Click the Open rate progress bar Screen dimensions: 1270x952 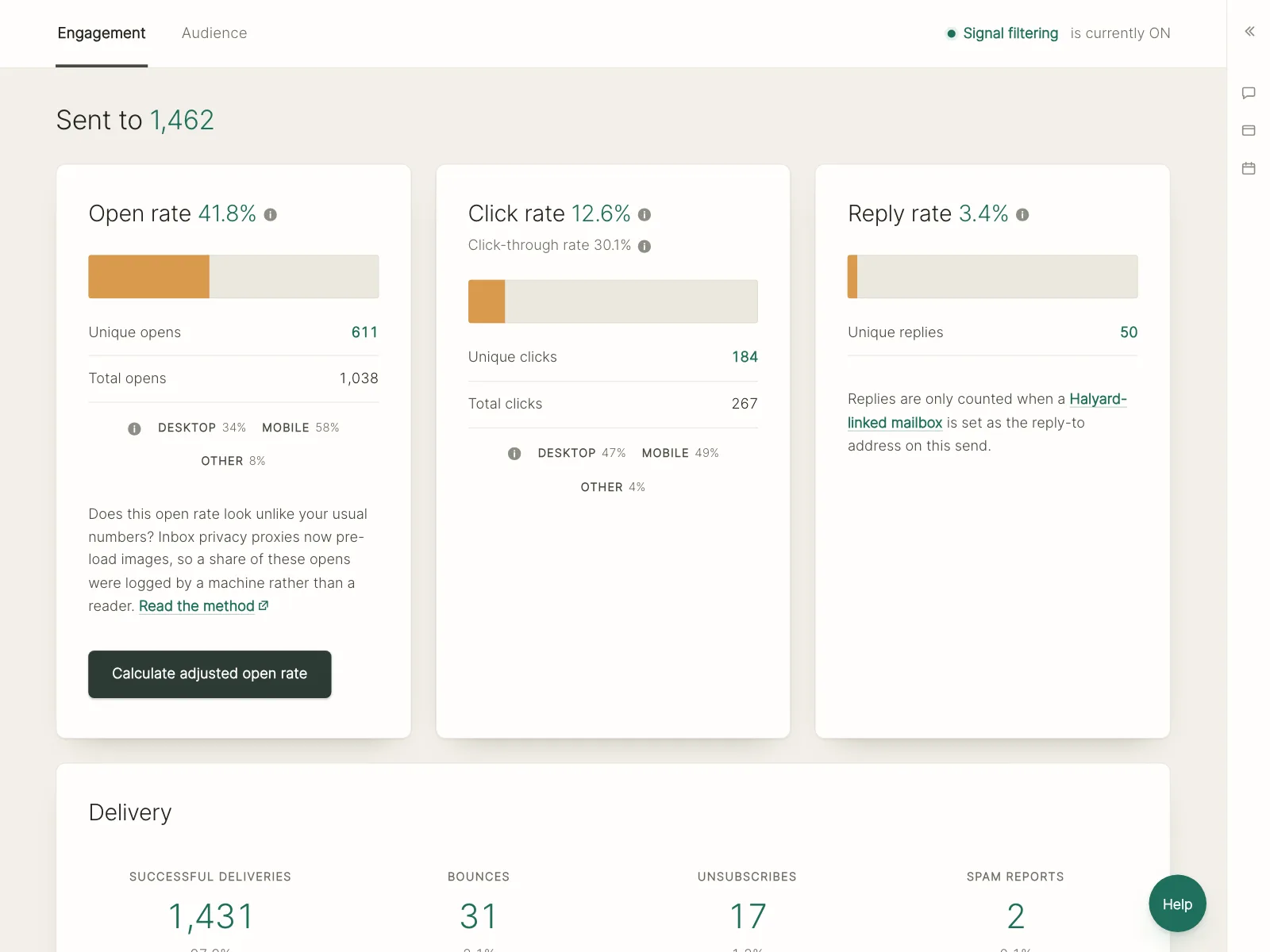click(x=233, y=277)
